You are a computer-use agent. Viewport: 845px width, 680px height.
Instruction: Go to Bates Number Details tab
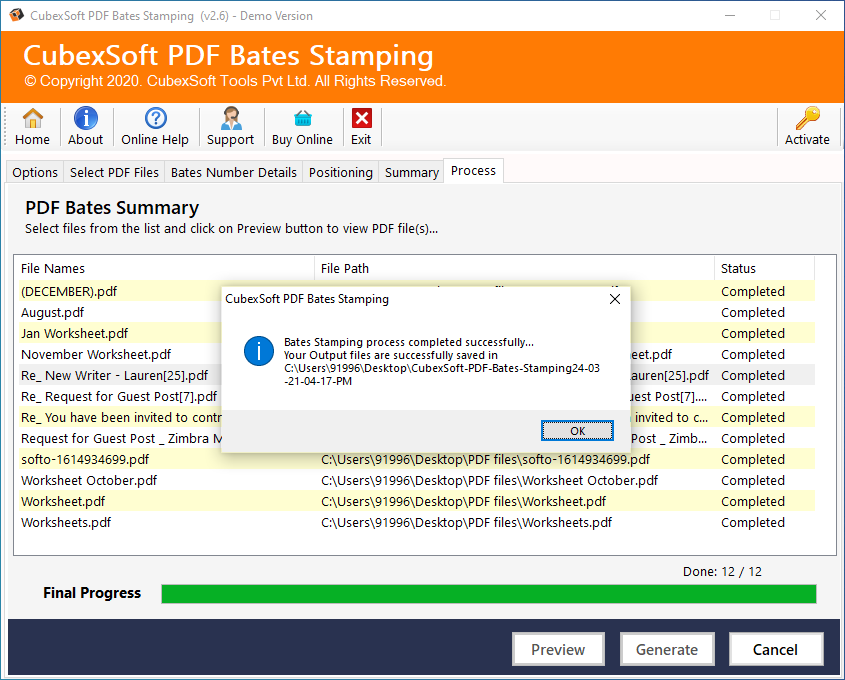click(x=234, y=172)
